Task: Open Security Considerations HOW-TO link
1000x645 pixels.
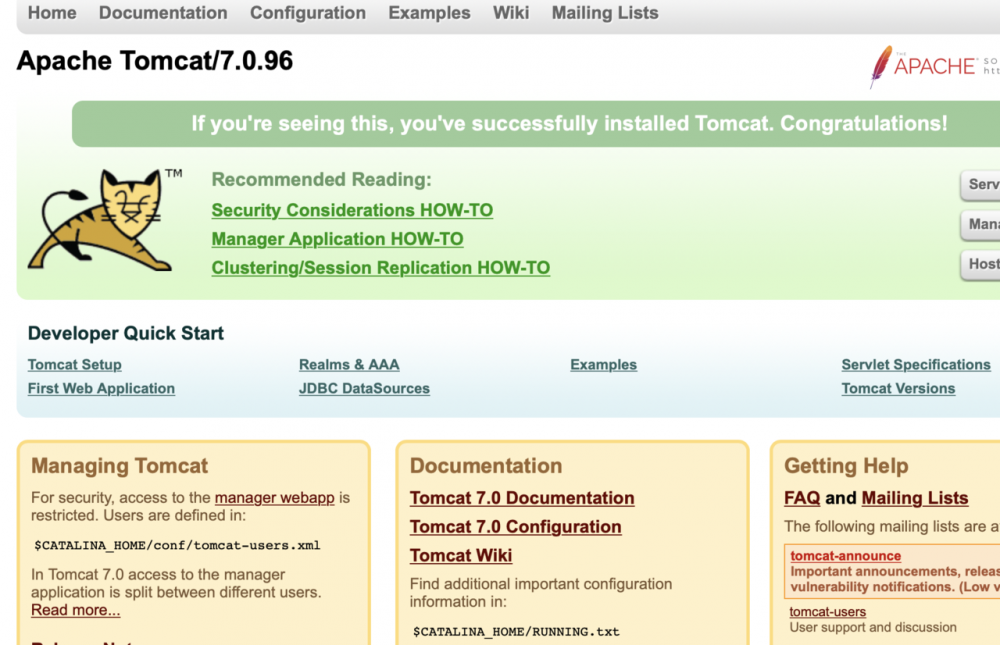Action: tap(352, 210)
